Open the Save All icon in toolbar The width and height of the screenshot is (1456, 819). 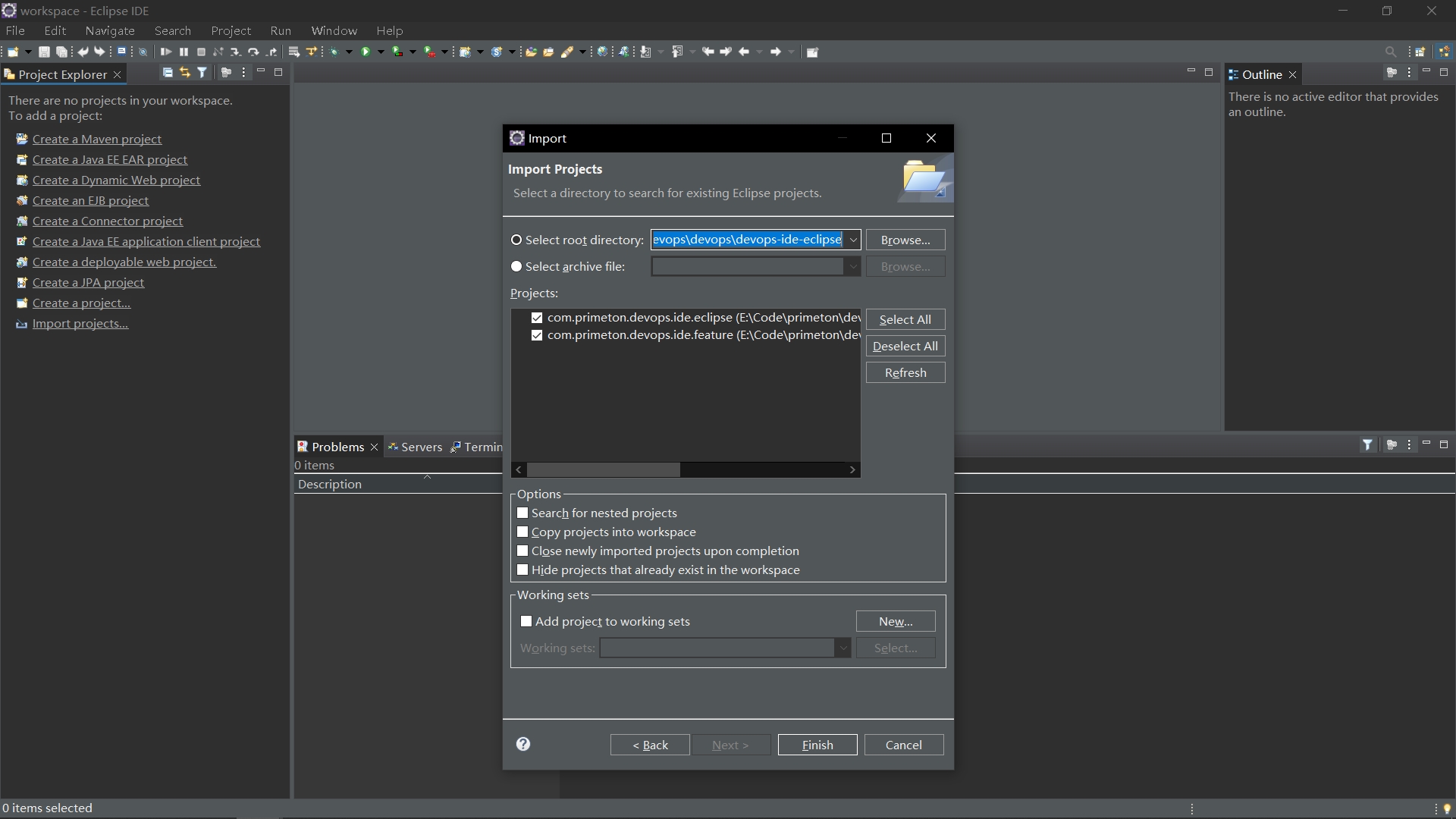(61, 52)
